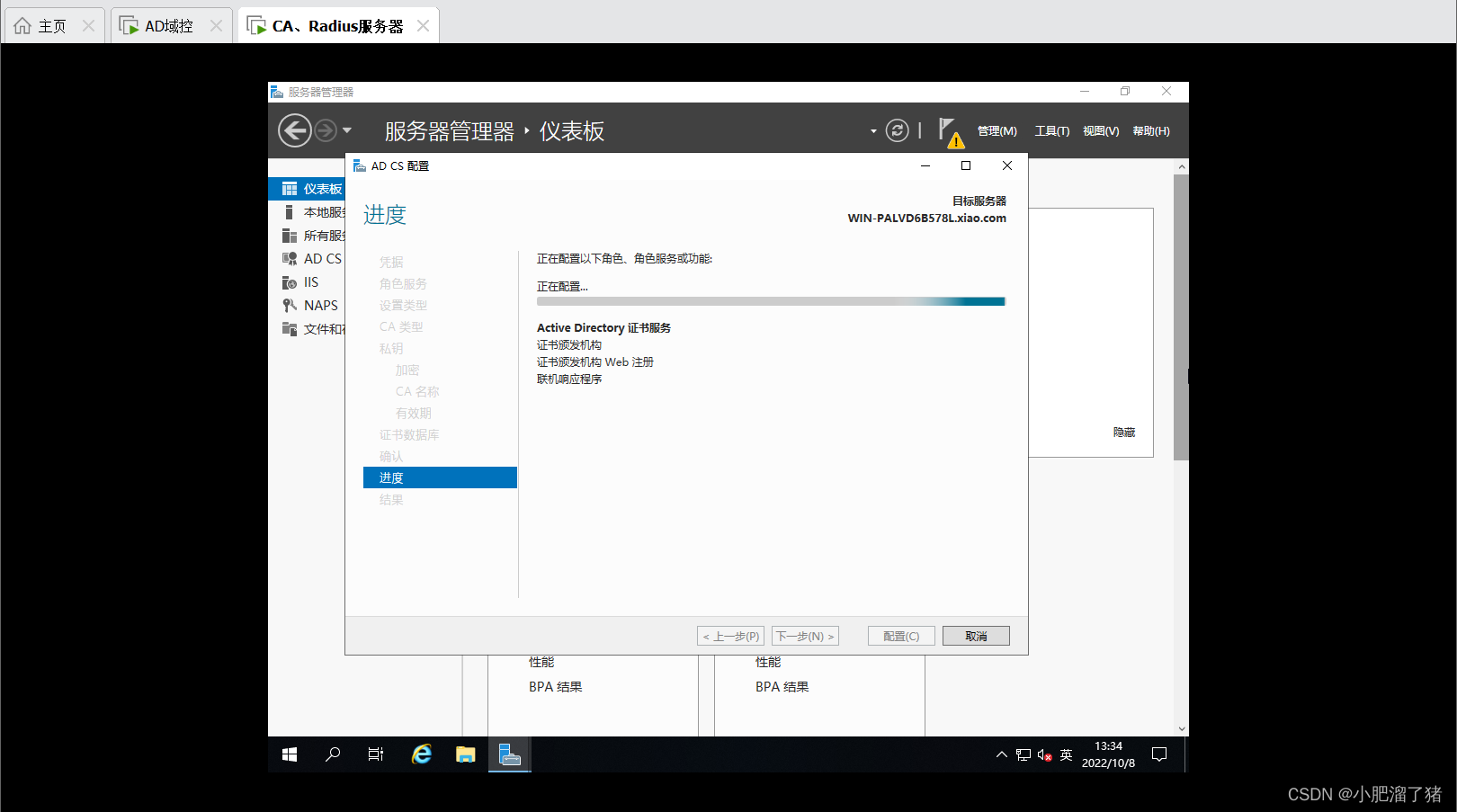Select the CA 名称 wizard step
Image resolution: width=1457 pixels, height=812 pixels.
417,391
